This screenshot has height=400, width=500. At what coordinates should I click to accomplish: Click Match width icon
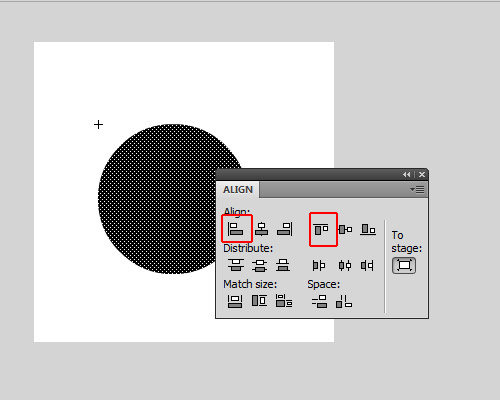[x=235, y=301]
